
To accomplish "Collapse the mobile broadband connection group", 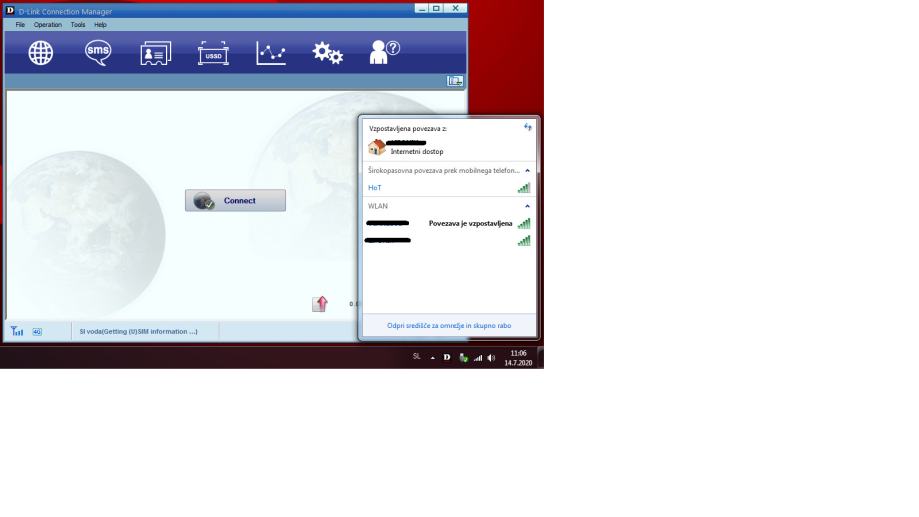I will [527, 171].
